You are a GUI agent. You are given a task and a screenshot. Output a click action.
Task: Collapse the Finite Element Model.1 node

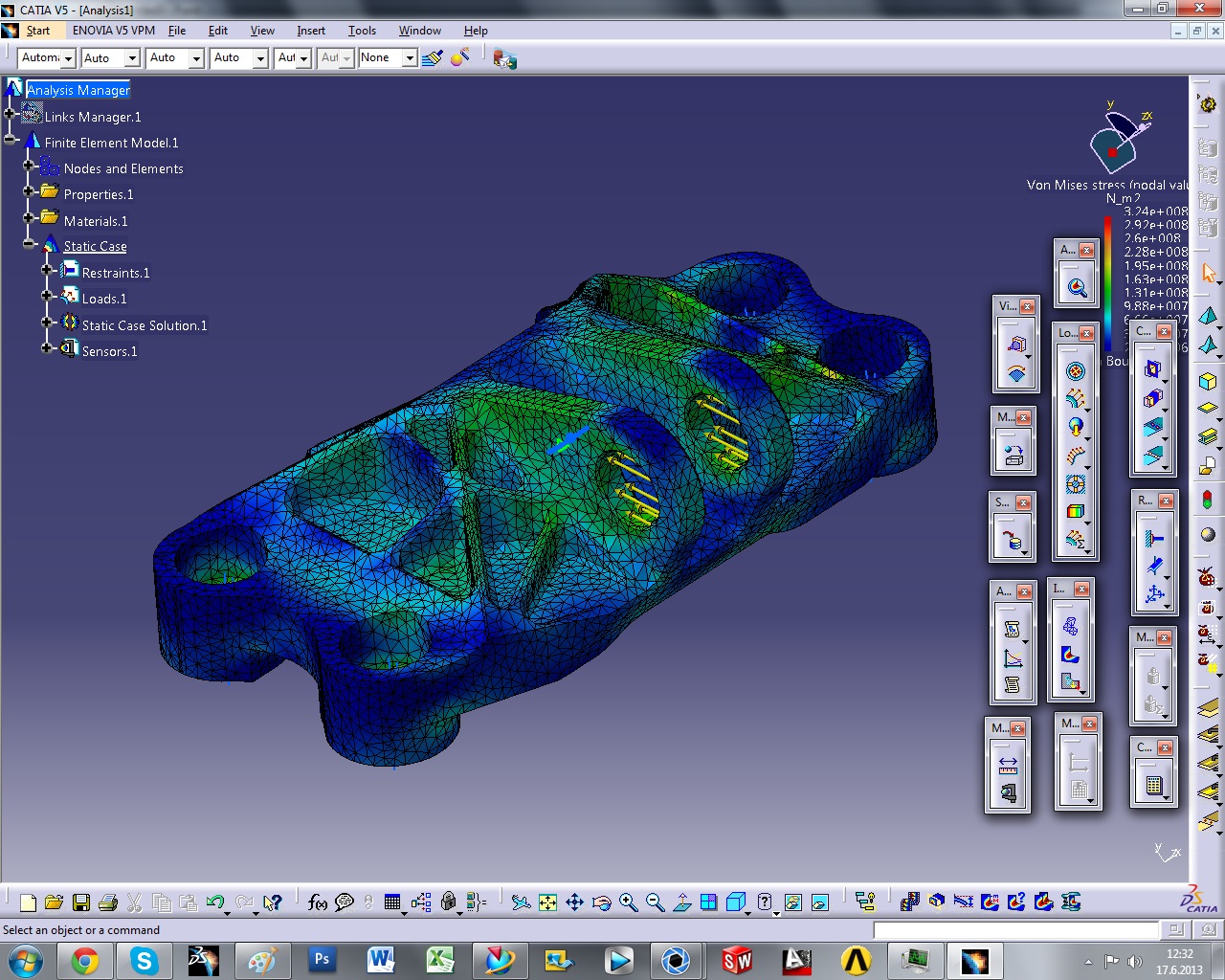pos(10,140)
